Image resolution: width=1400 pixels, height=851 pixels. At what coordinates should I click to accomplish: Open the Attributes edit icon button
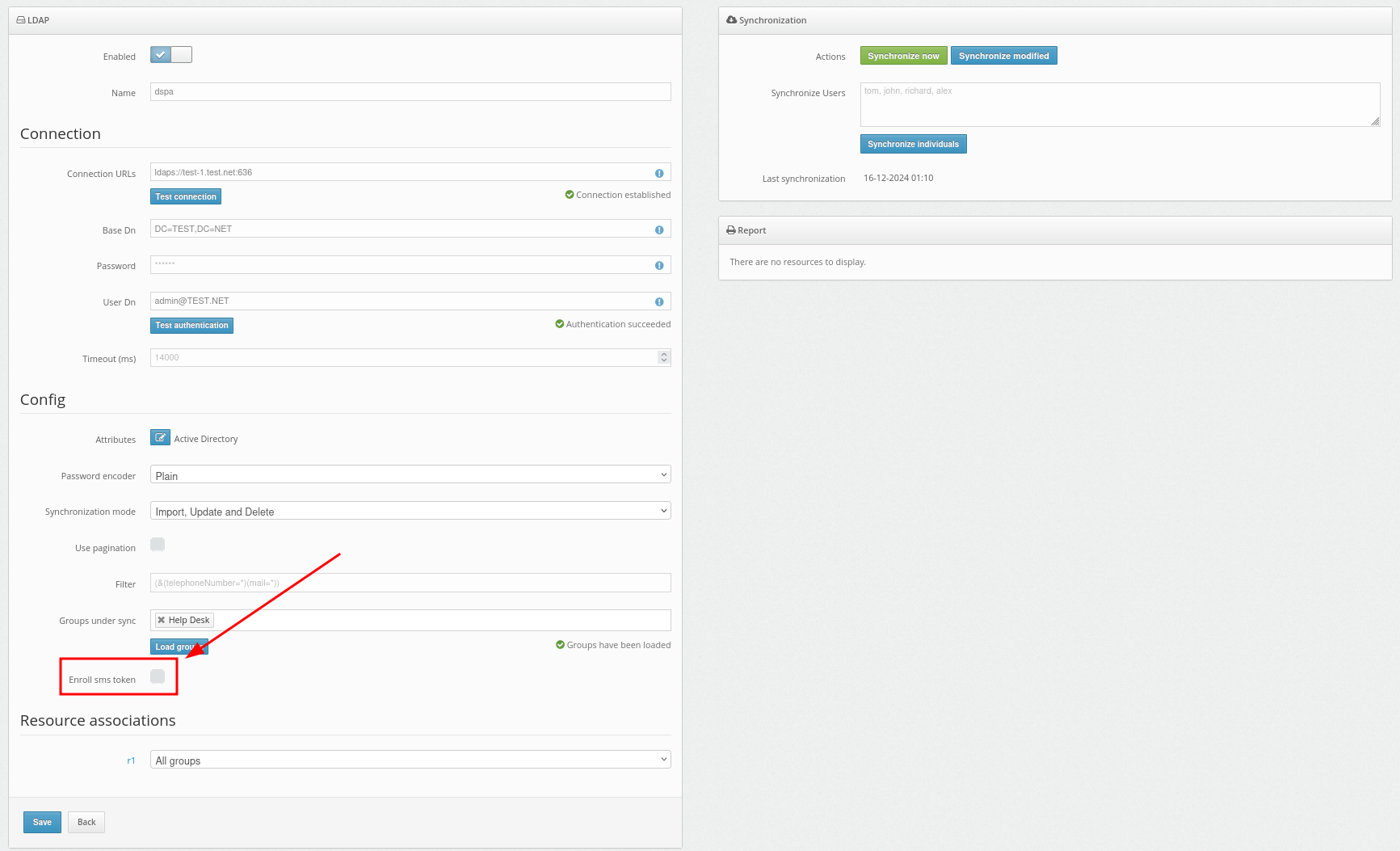tap(160, 437)
